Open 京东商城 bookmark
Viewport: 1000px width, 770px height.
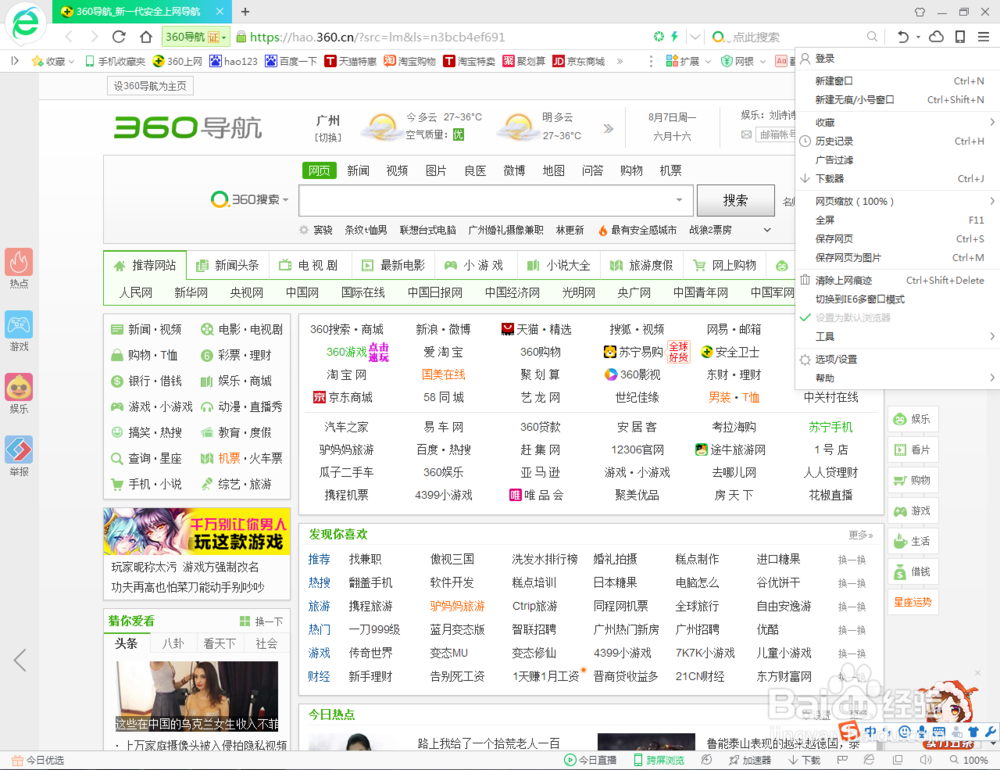pyautogui.click(x=578, y=61)
